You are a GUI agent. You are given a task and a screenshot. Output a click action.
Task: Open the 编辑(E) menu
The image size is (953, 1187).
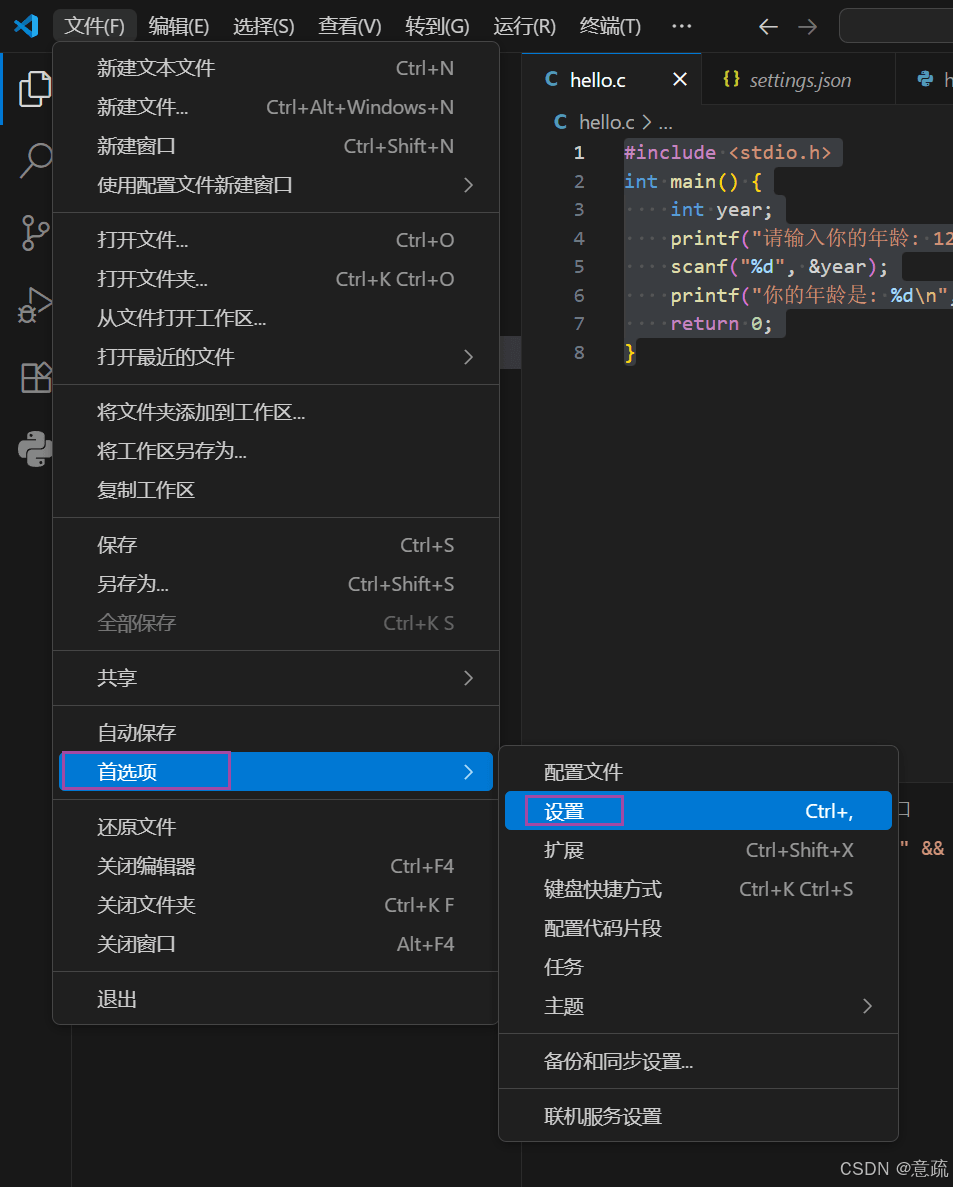click(179, 26)
